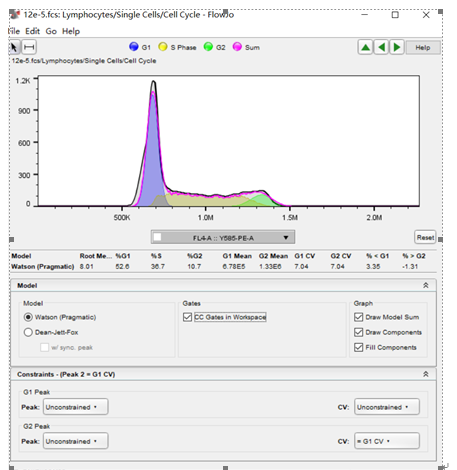457x470 pixels.
Task: Select the range gate tool
Action: [29, 47]
